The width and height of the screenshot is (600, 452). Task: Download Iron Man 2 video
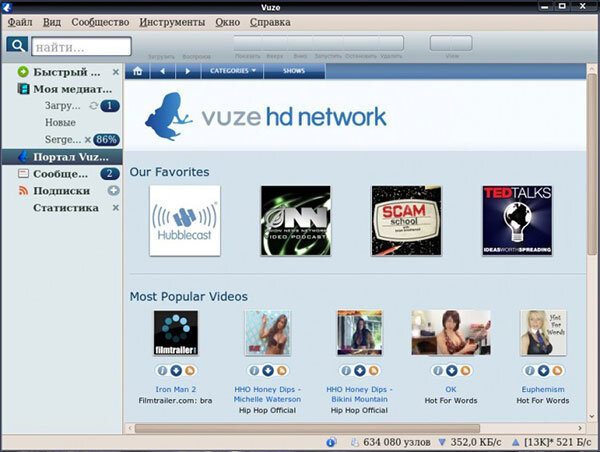[176, 370]
